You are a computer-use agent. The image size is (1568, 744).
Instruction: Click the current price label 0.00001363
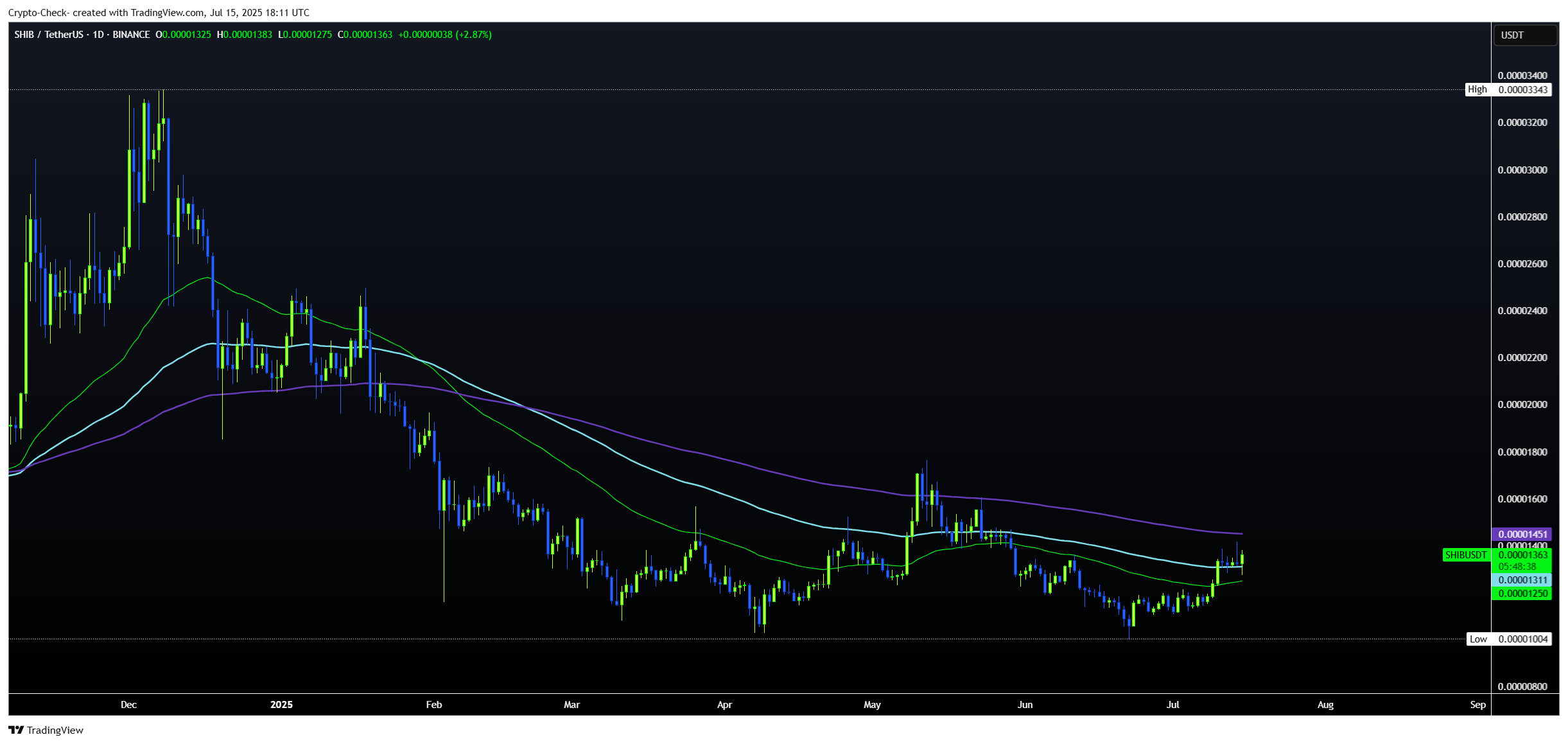(x=1522, y=555)
